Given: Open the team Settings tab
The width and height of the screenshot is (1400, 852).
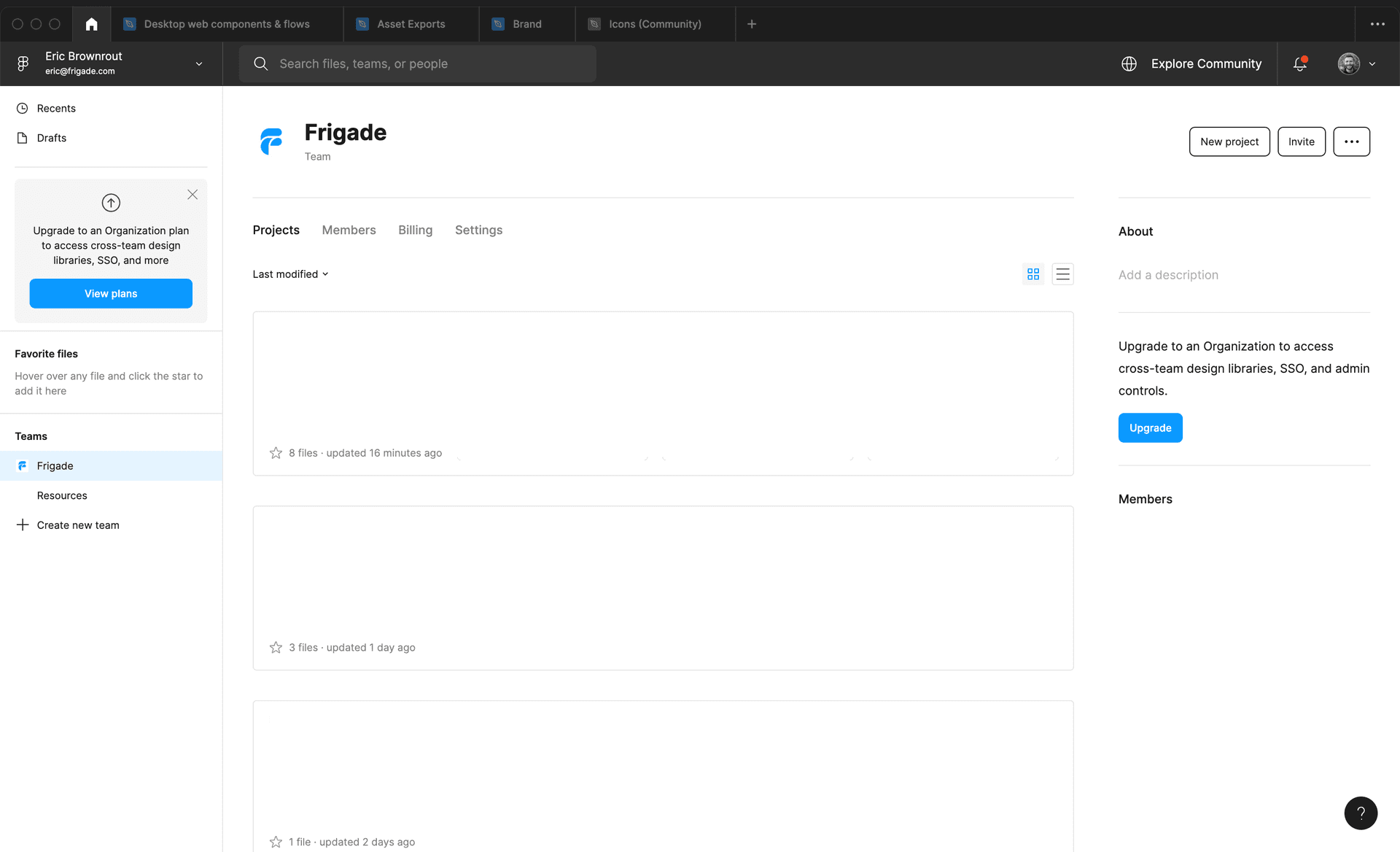Looking at the screenshot, I should (478, 230).
